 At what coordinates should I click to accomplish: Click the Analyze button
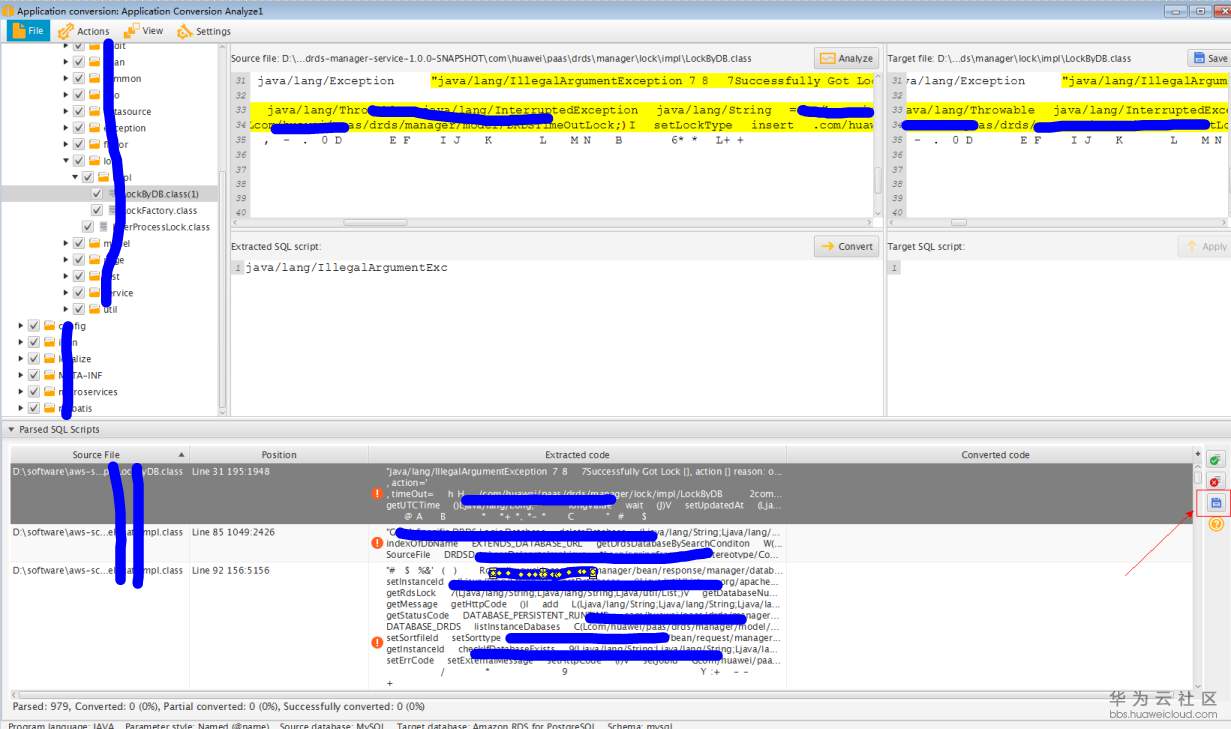846,58
